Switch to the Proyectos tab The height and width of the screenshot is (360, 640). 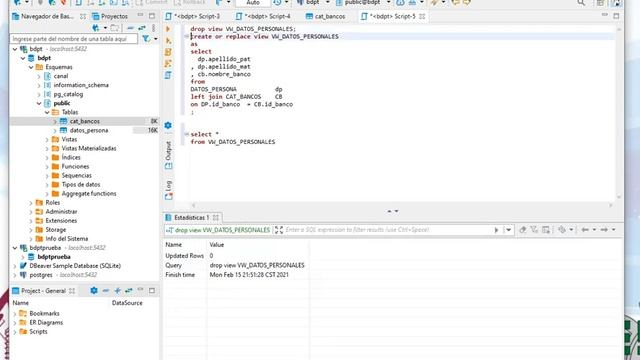[x=110, y=16]
